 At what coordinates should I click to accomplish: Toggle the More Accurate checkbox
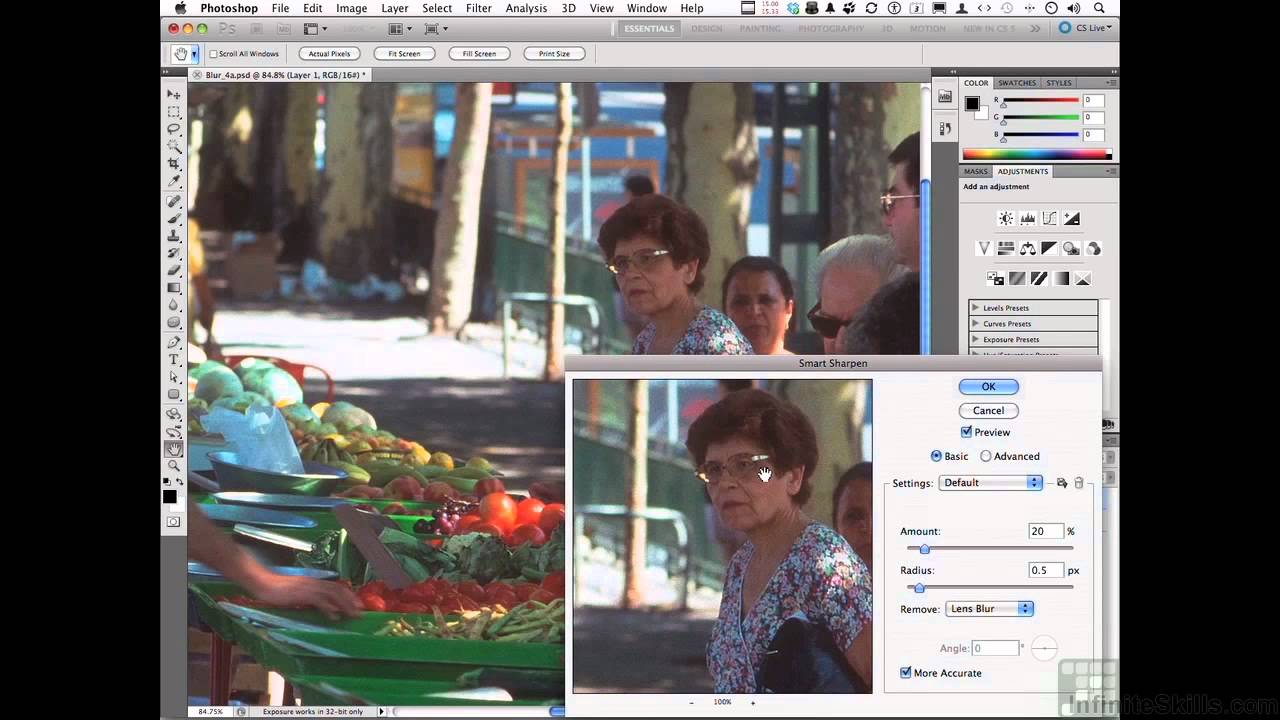906,673
